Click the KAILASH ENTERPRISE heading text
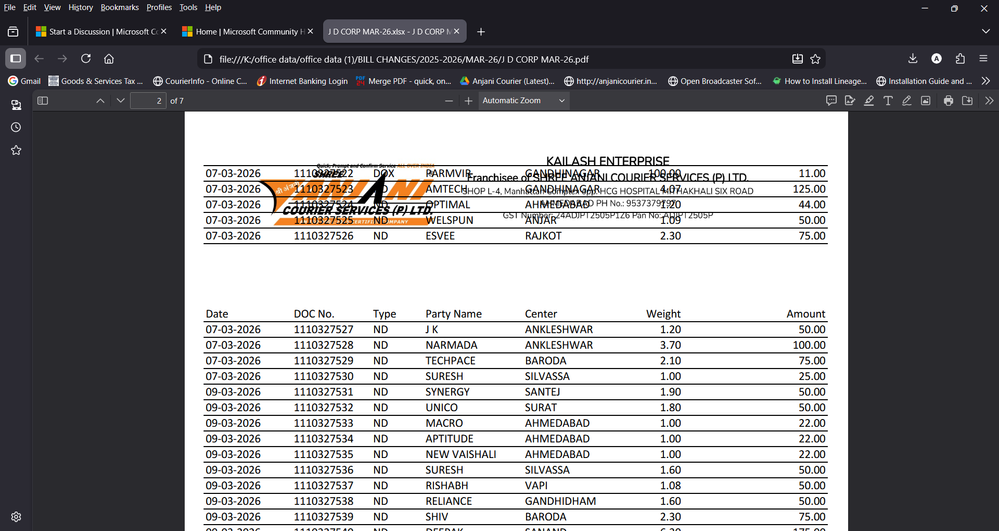This screenshot has height=531, width=999. [x=608, y=162]
